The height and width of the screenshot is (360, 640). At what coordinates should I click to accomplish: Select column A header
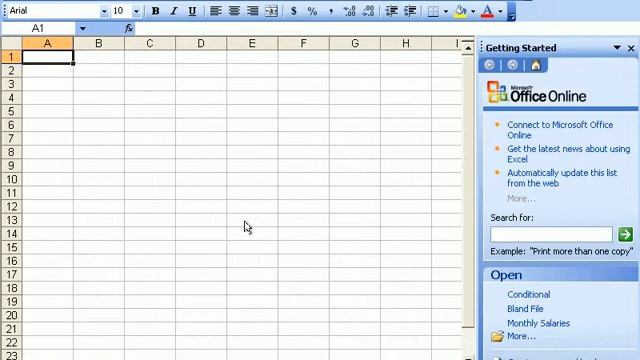pyautogui.click(x=48, y=43)
